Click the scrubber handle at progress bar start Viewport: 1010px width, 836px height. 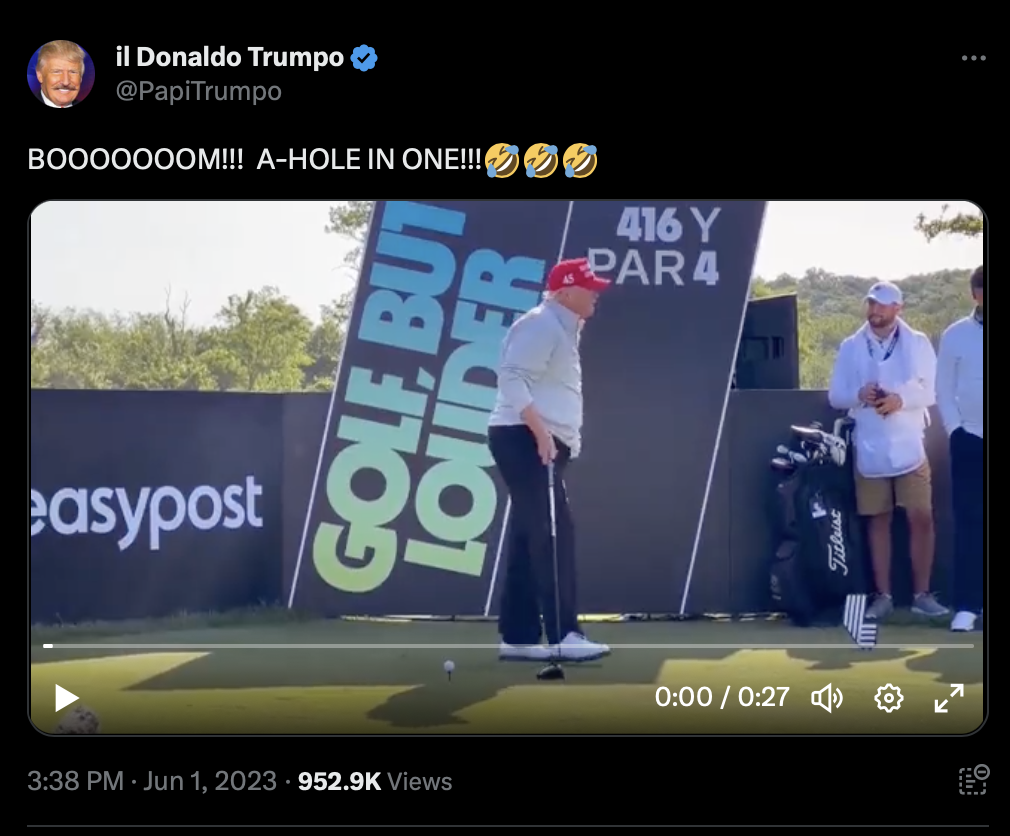[48, 645]
